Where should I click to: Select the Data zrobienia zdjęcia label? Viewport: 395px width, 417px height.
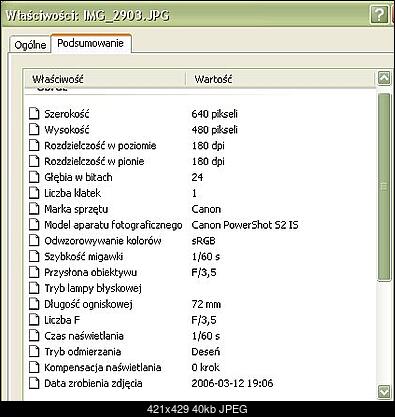point(93,384)
